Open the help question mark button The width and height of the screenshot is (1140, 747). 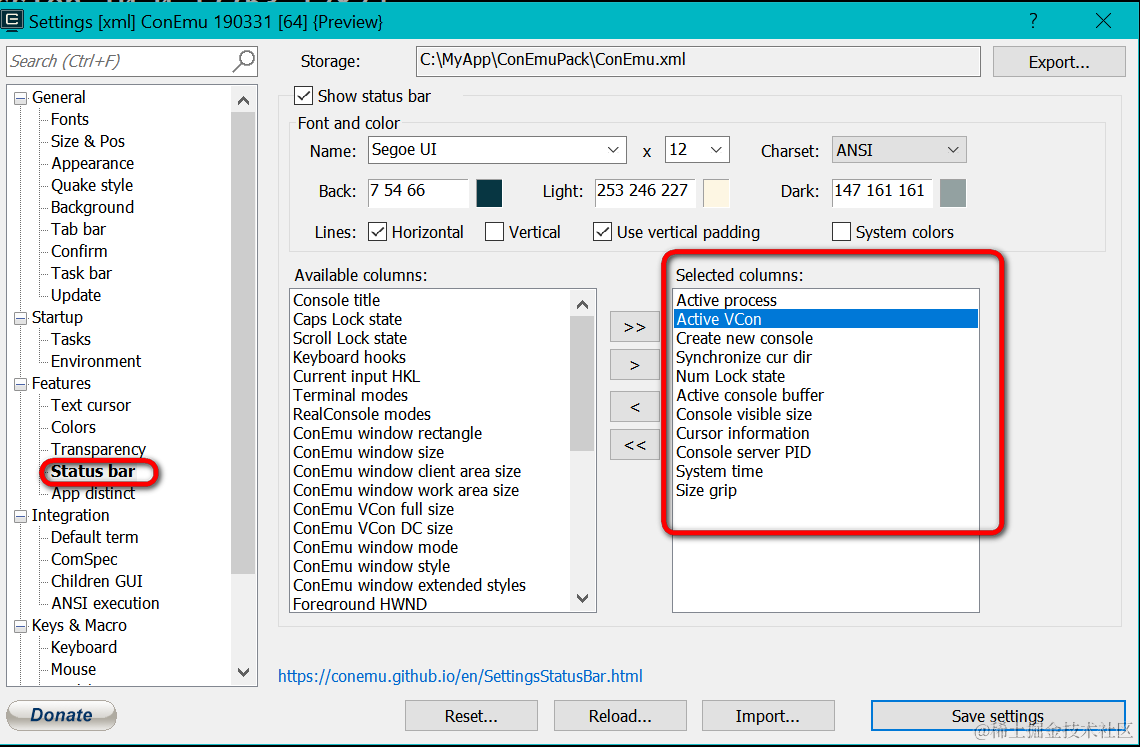click(1033, 21)
